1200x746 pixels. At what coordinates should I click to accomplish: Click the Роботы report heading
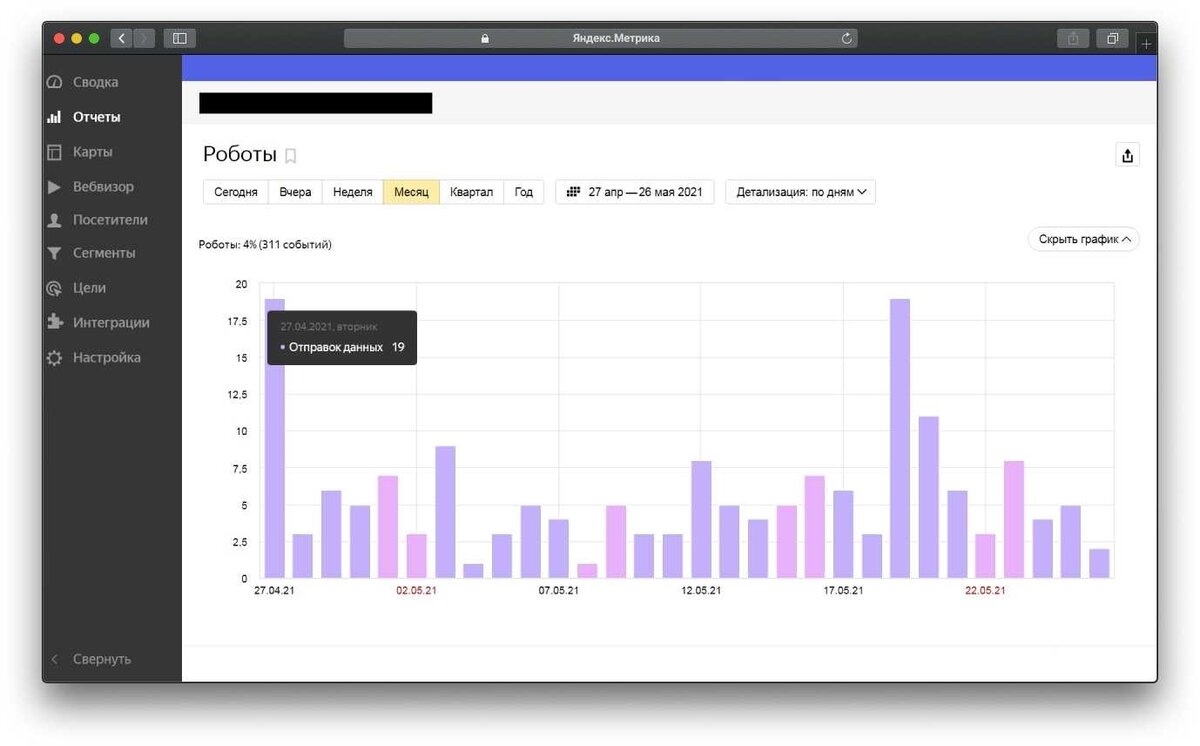(240, 154)
